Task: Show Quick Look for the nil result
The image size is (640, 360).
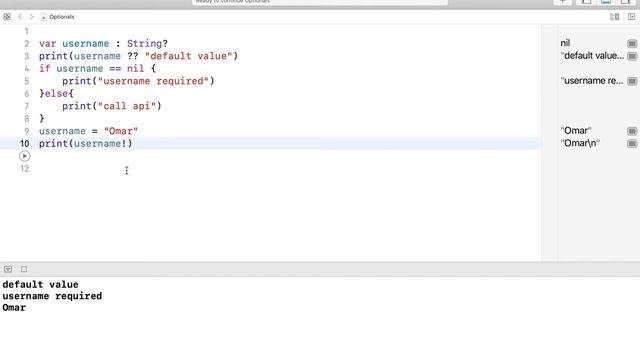Action: [x=632, y=43]
